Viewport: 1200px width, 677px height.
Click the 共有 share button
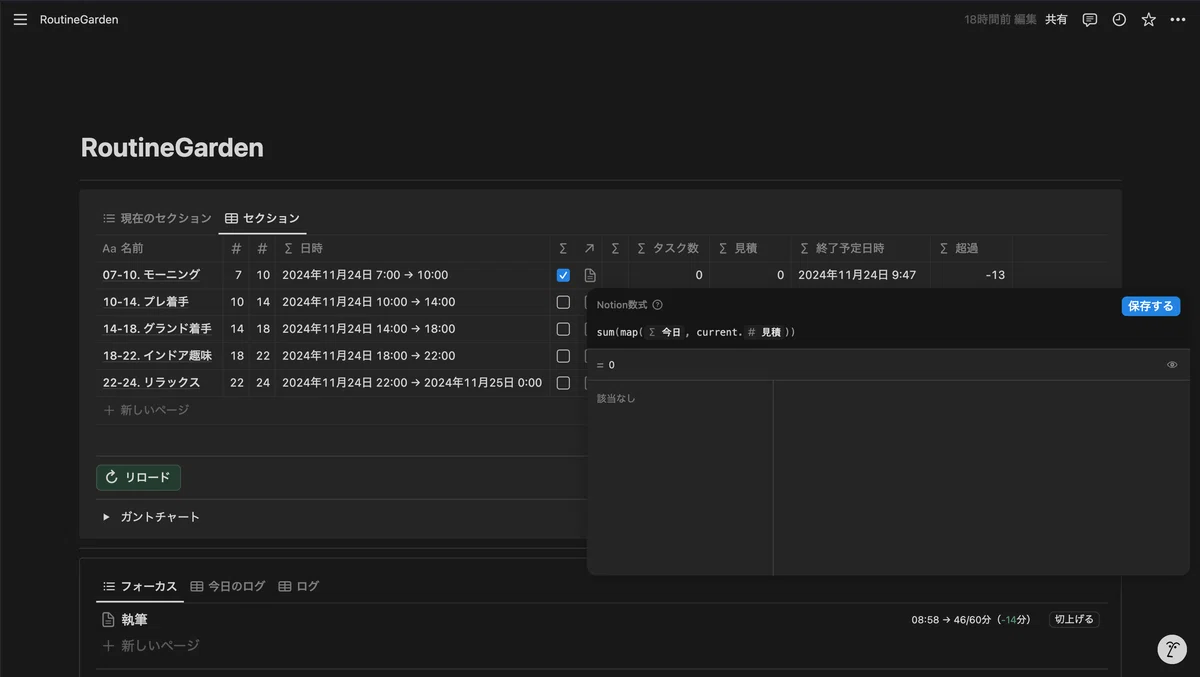click(1056, 19)
